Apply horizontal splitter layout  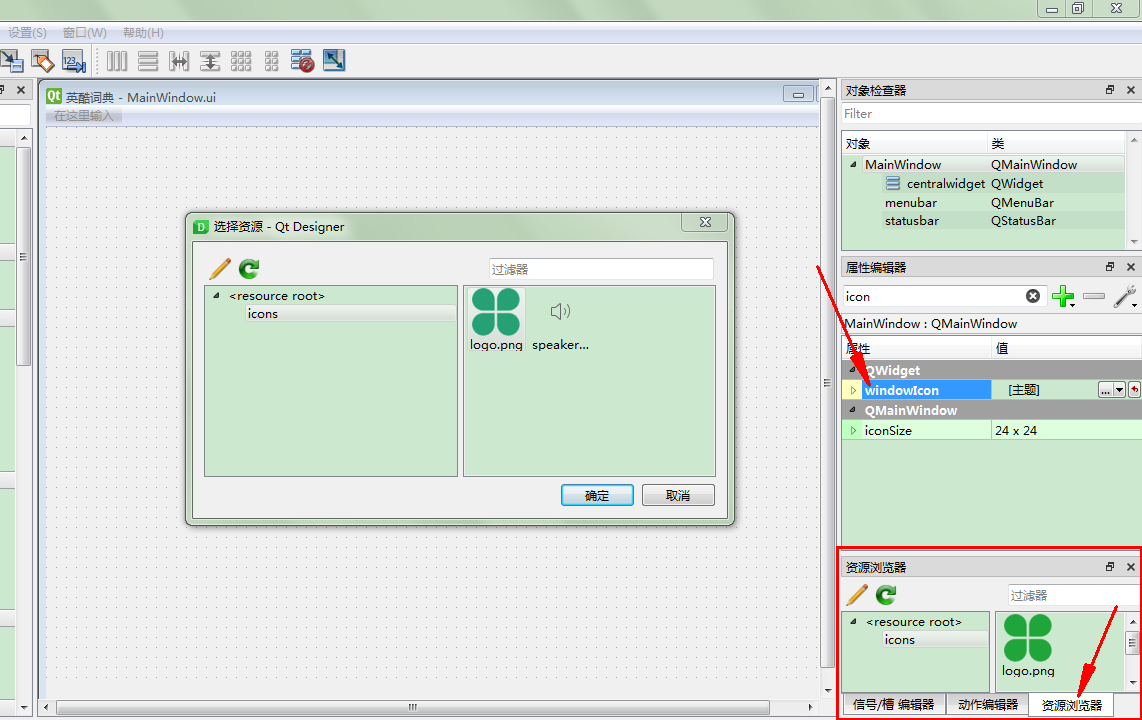(x=179, y=61)
